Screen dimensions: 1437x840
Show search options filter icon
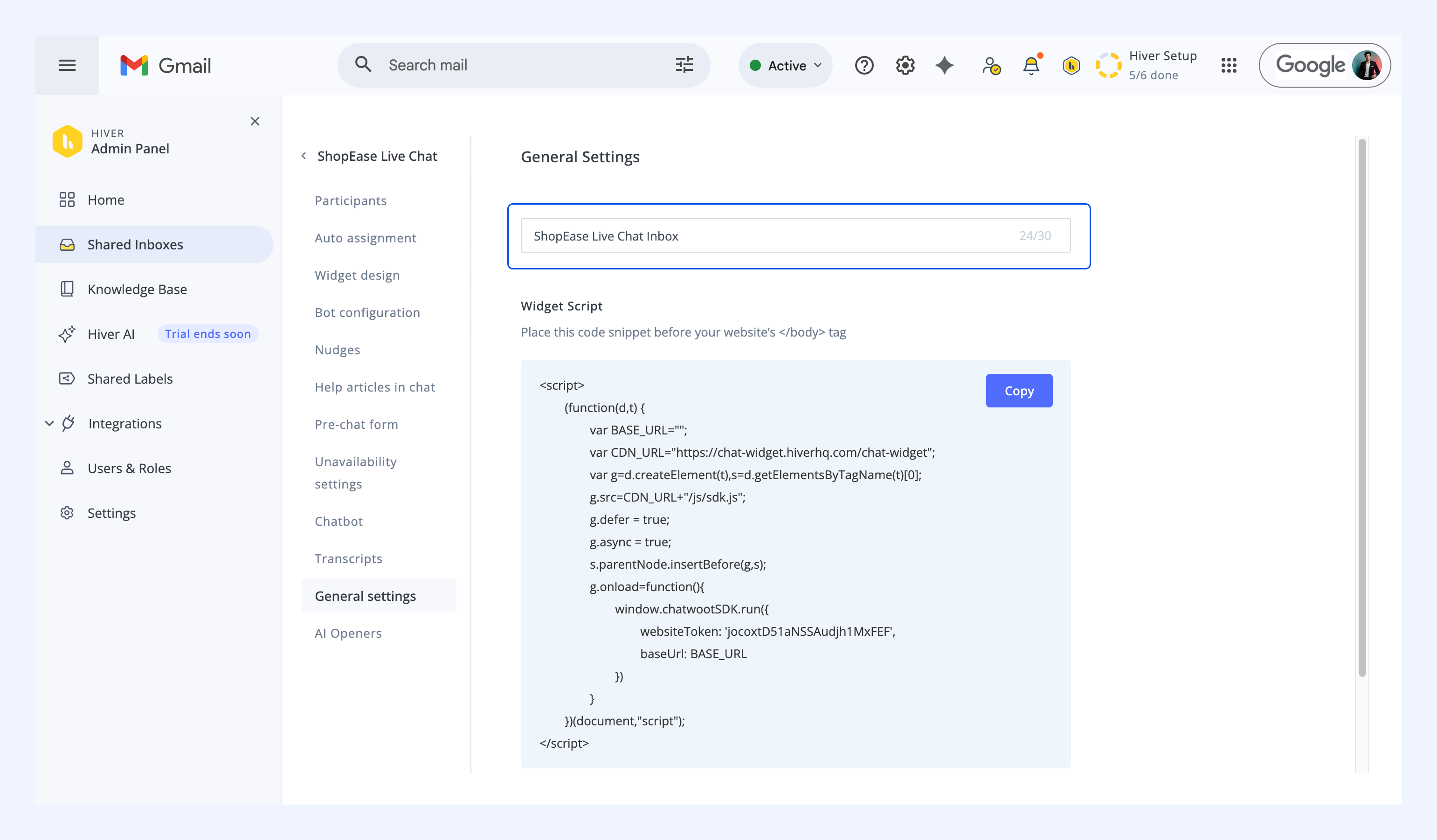[684, 64]
